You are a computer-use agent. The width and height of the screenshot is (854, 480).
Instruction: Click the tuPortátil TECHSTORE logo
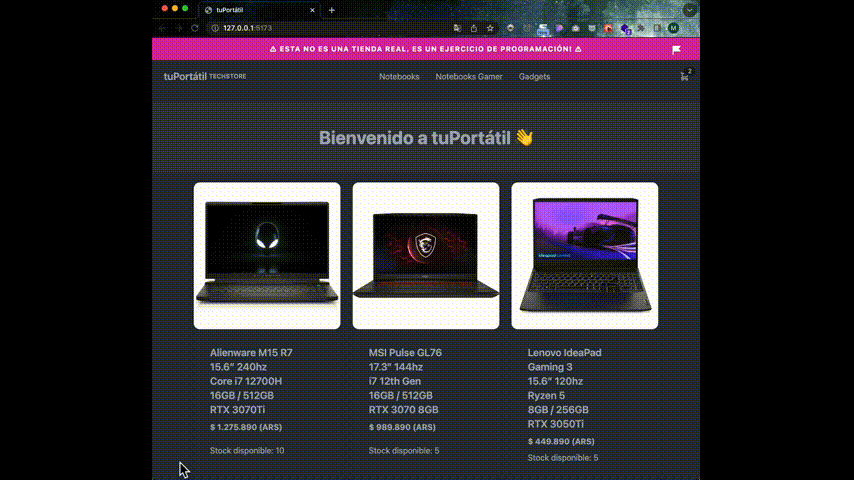pos(205,76)
